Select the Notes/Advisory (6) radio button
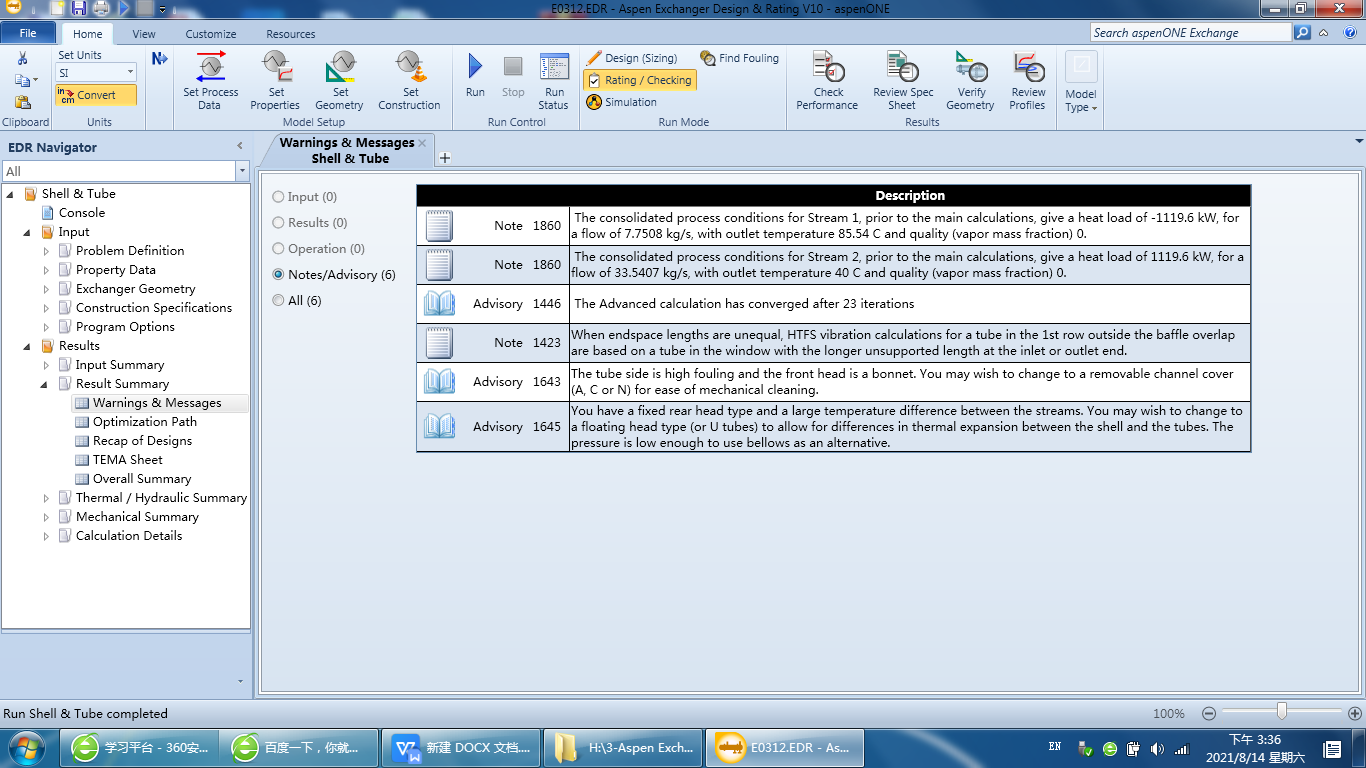1366x768 pixels. tap(279, 275)
